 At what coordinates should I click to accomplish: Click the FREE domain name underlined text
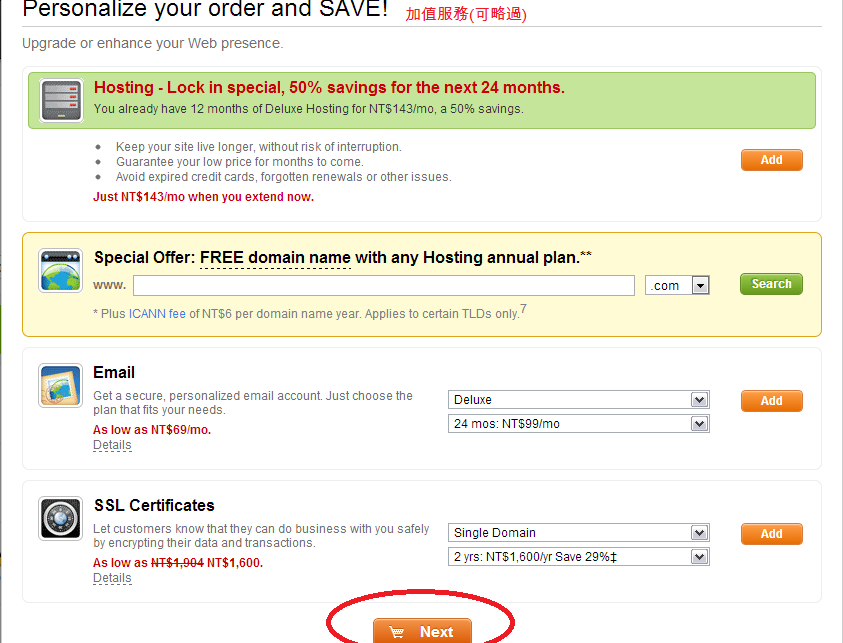pos(275,258)
